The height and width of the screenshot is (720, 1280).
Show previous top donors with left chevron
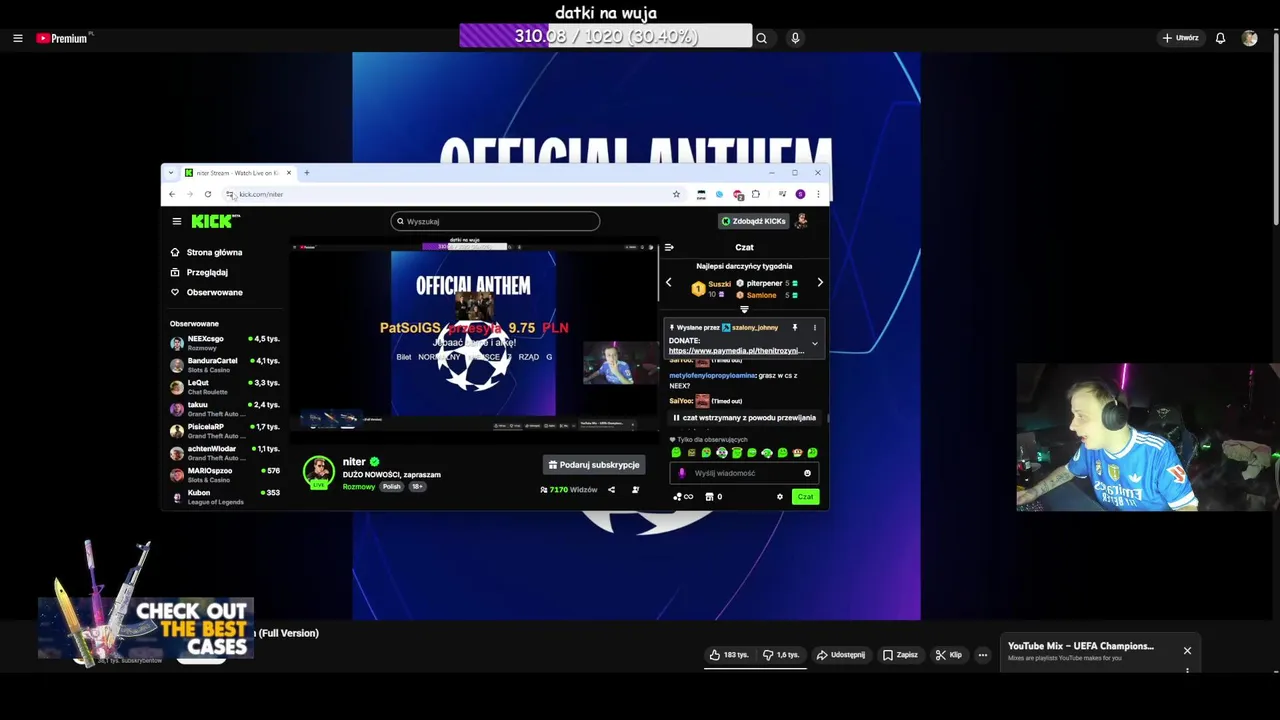(x=669, y=283)
